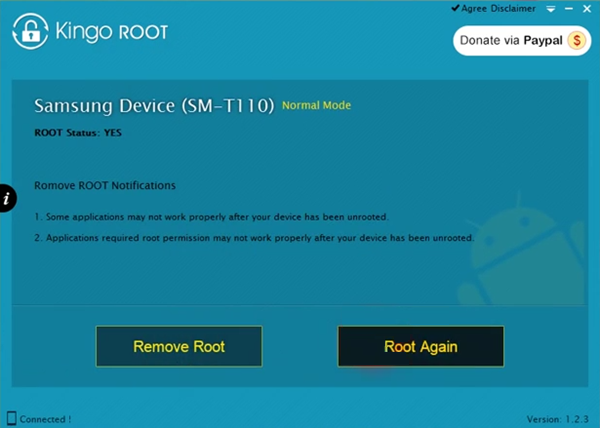Minimize the Kingo ROOT window
The height and width of the screenshot is (428, 600).
point(568,8)
